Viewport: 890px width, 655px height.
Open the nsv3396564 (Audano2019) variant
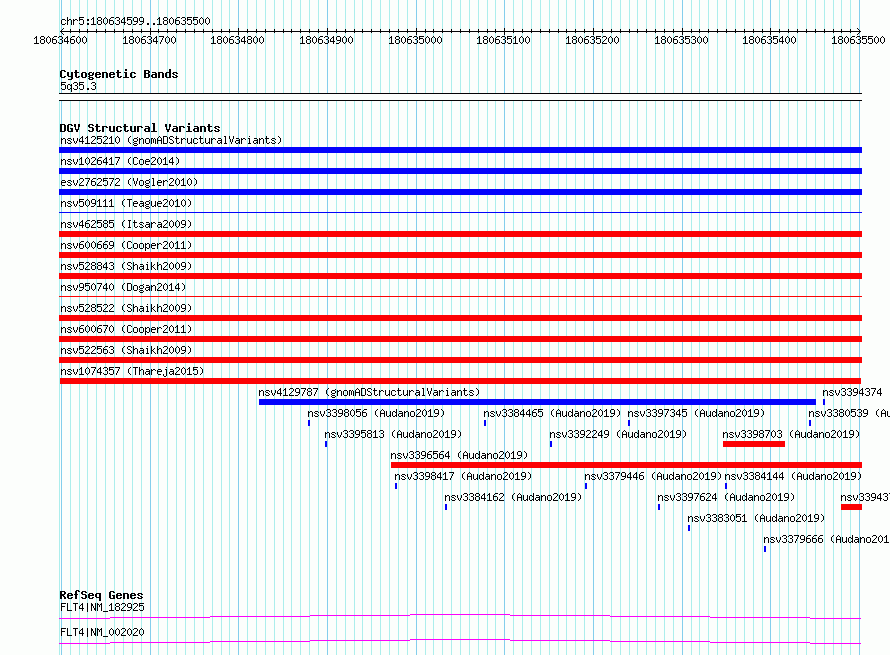[459, 455]
